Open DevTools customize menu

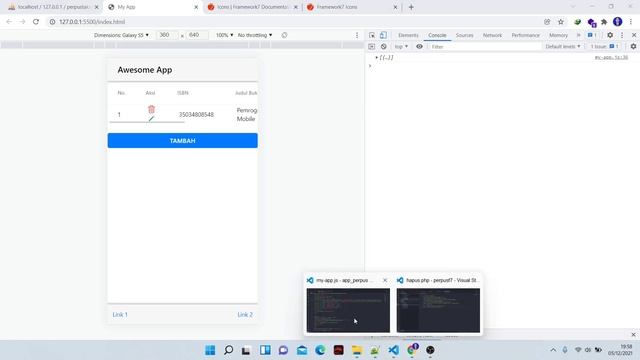622,35
